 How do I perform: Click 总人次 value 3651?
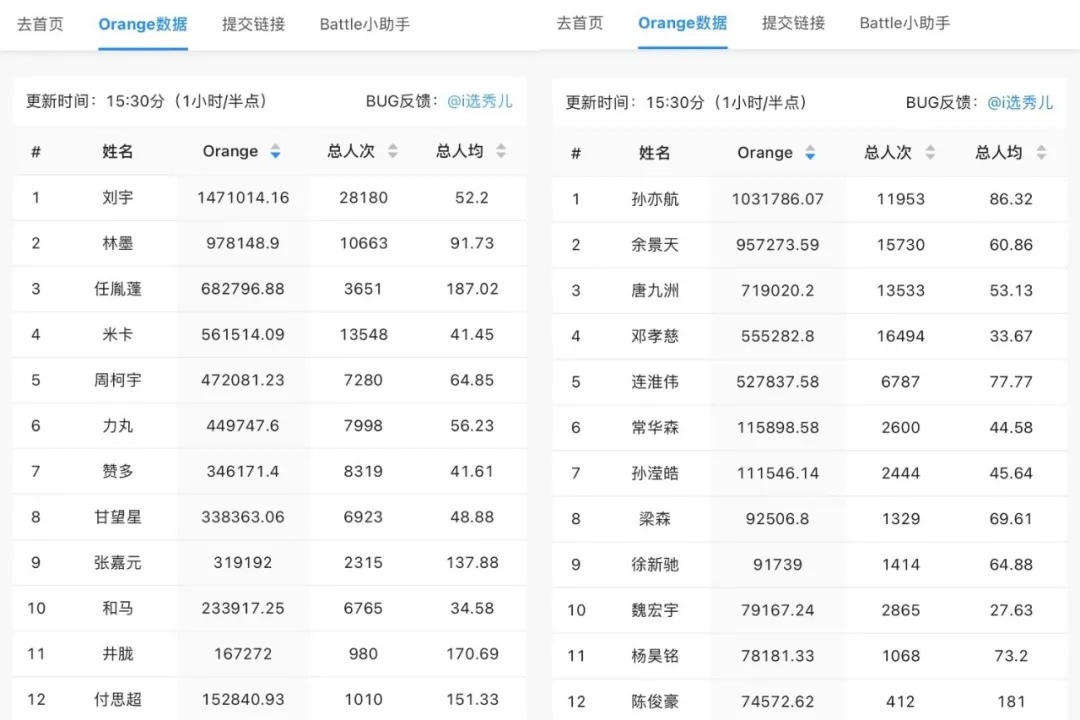363,289
